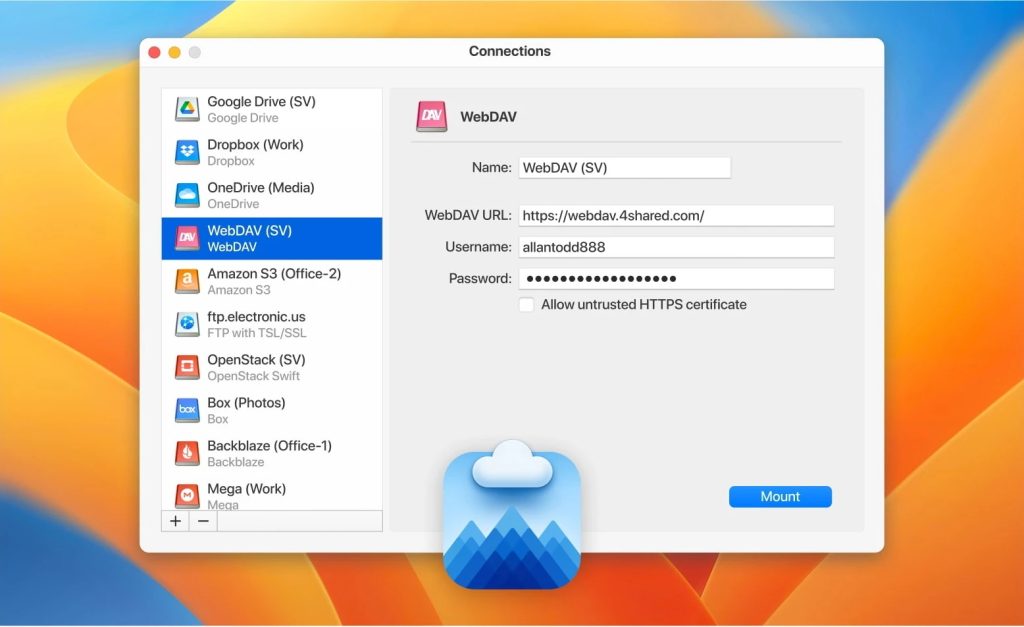Open the Amazon S3 (Office-2) label text
This screenshot has width=1024, height=627.
pyautogui.click(x=274, y=274)
